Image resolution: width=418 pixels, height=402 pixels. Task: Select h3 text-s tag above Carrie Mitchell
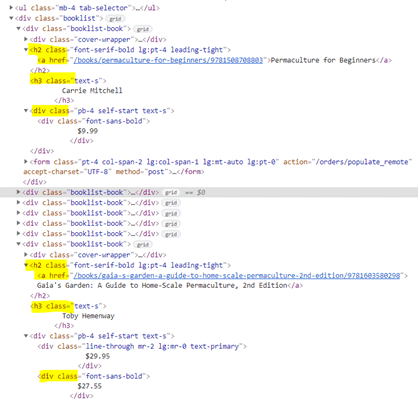pos(68,81)
